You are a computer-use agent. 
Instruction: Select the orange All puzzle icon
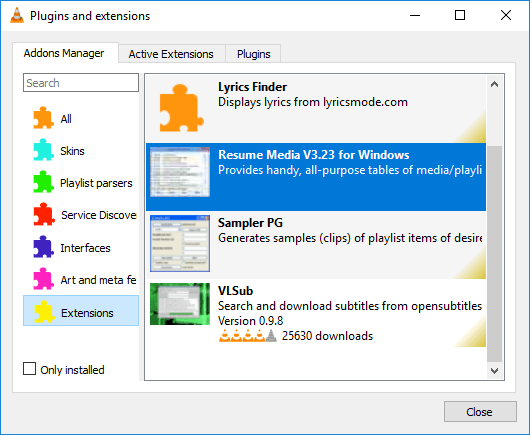[x=43, y=118]
